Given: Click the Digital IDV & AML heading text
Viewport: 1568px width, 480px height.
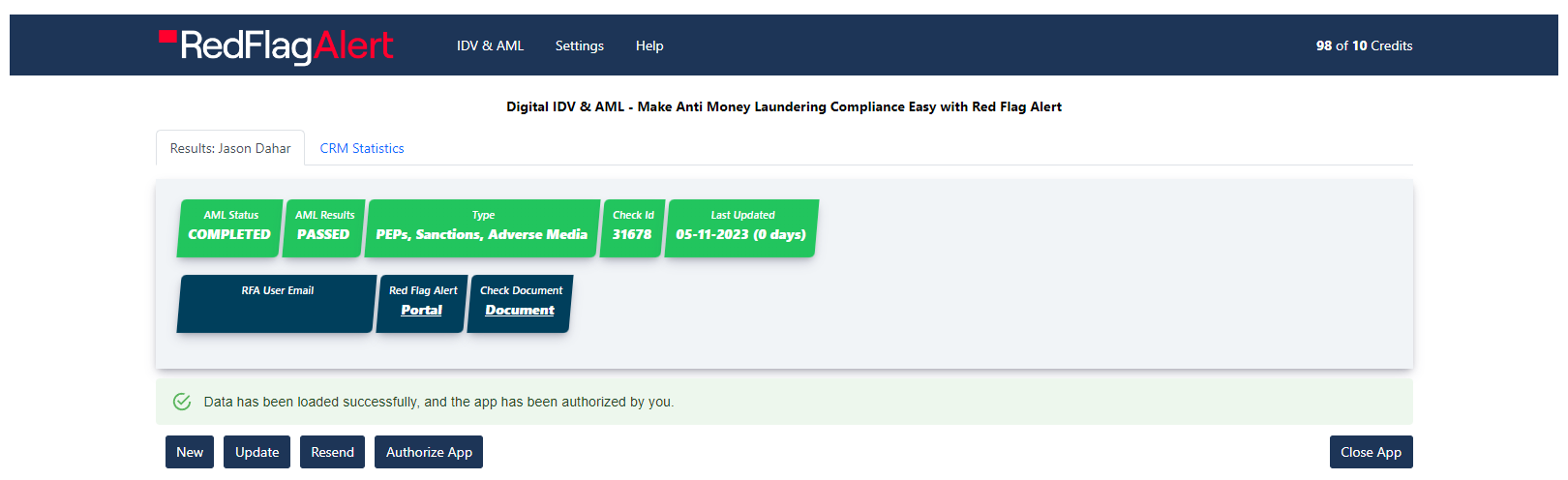Looking at the screenshot, I should point(784,106).
